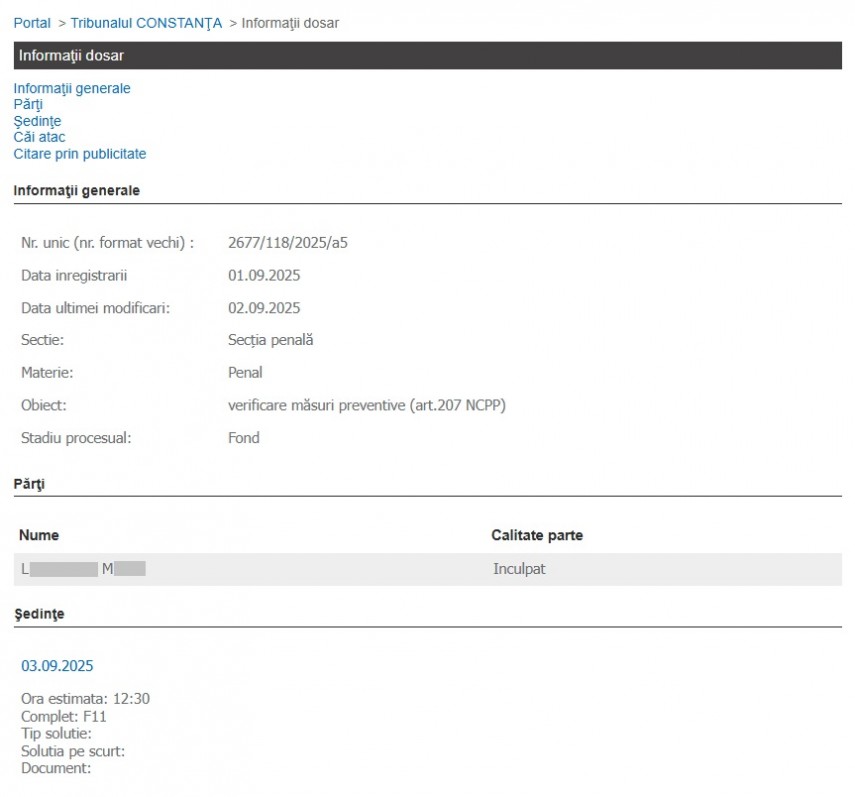Click the verificare măsuri preventive object text
The image size is (855, 797).
(367, 405)
